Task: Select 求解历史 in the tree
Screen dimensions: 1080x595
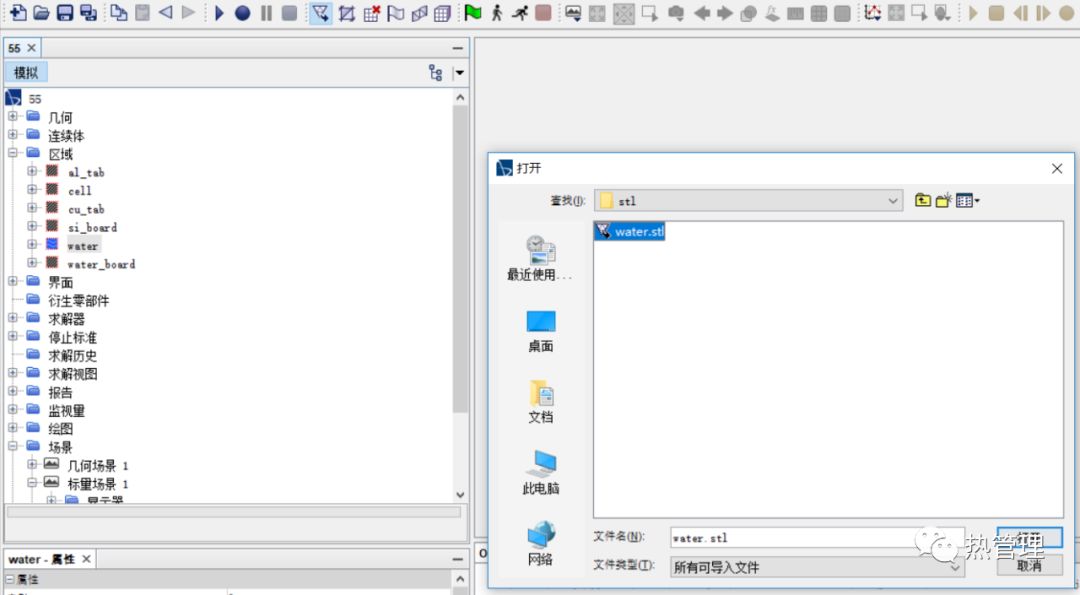Action: pos(72,355)
